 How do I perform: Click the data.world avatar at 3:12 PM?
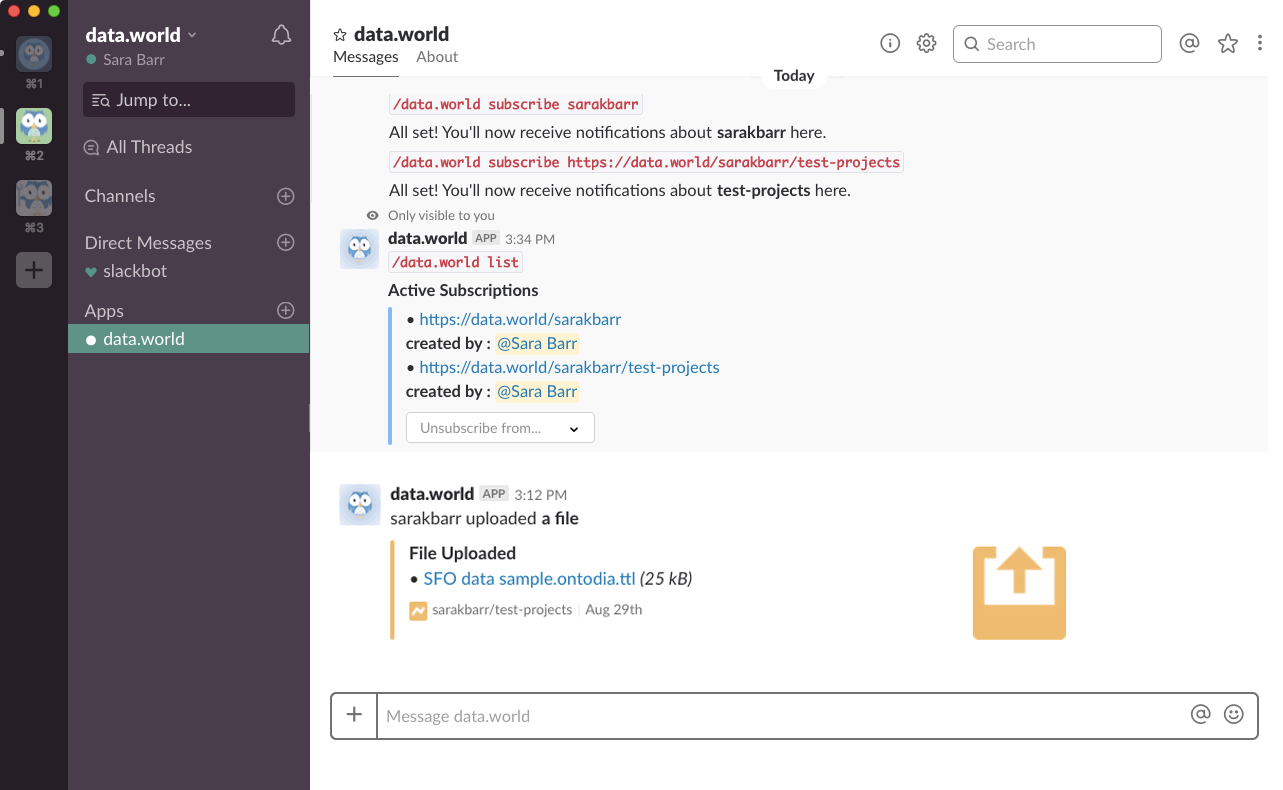click(x=360, y=505)
